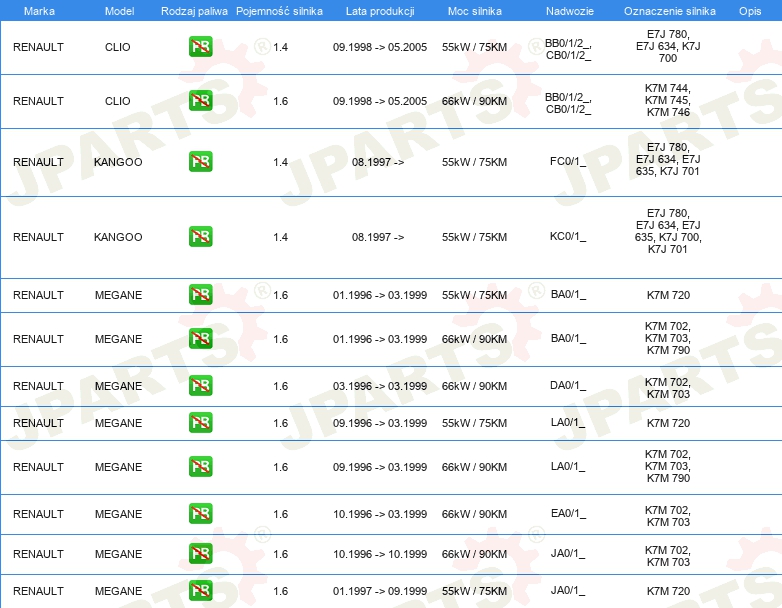The height and width of the screenshot is (608, 782).
Task: Click the Opis column header
Action: [749, 10]
